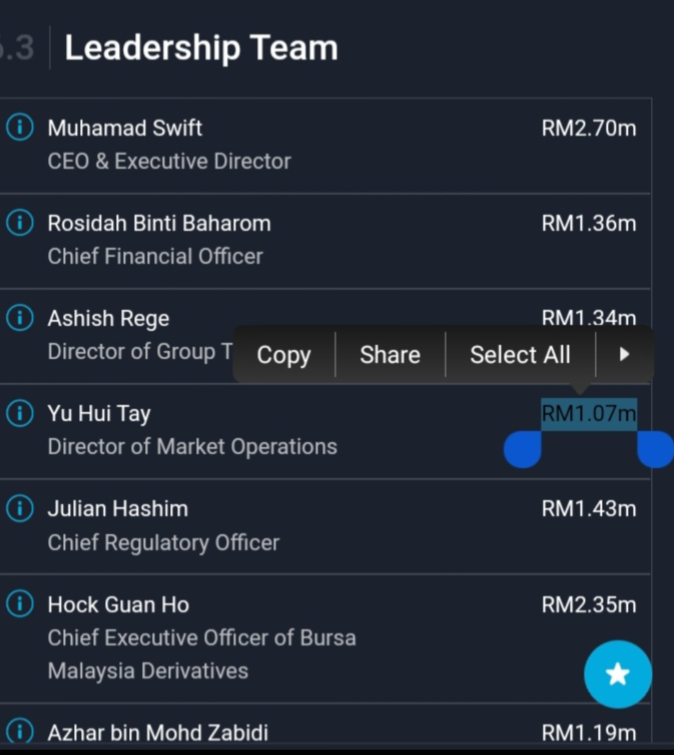Tap Julian Hashim's name
Viewport: 674px width, 755px height.
(x=118, y=509)
